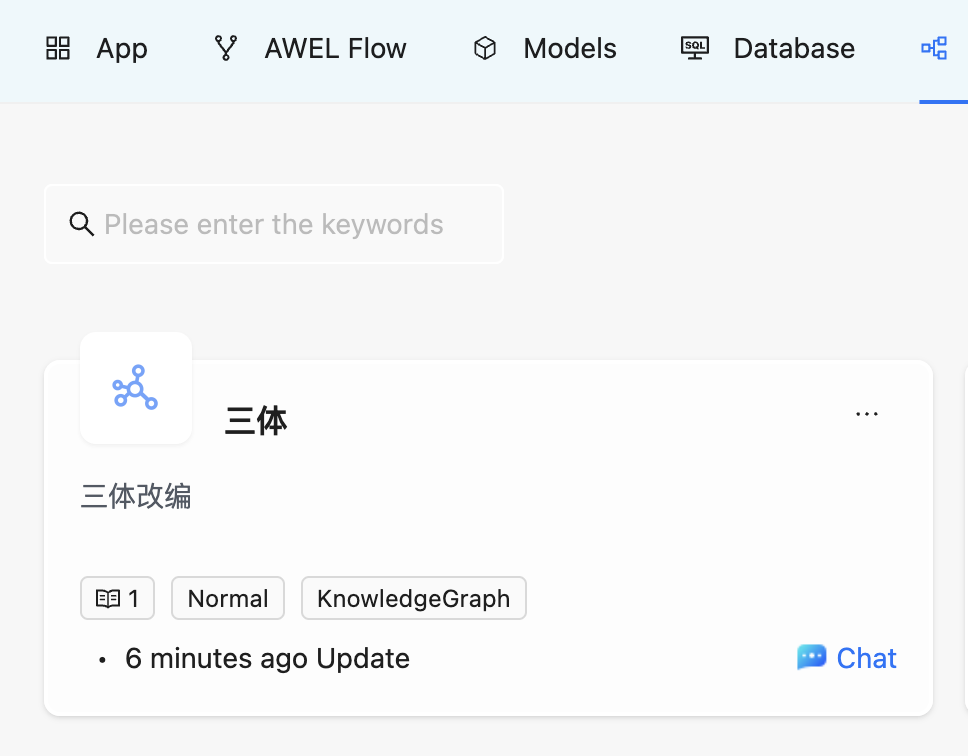Switch to the Database tab
The image size is (968, 756).
(x=794, y=47)
